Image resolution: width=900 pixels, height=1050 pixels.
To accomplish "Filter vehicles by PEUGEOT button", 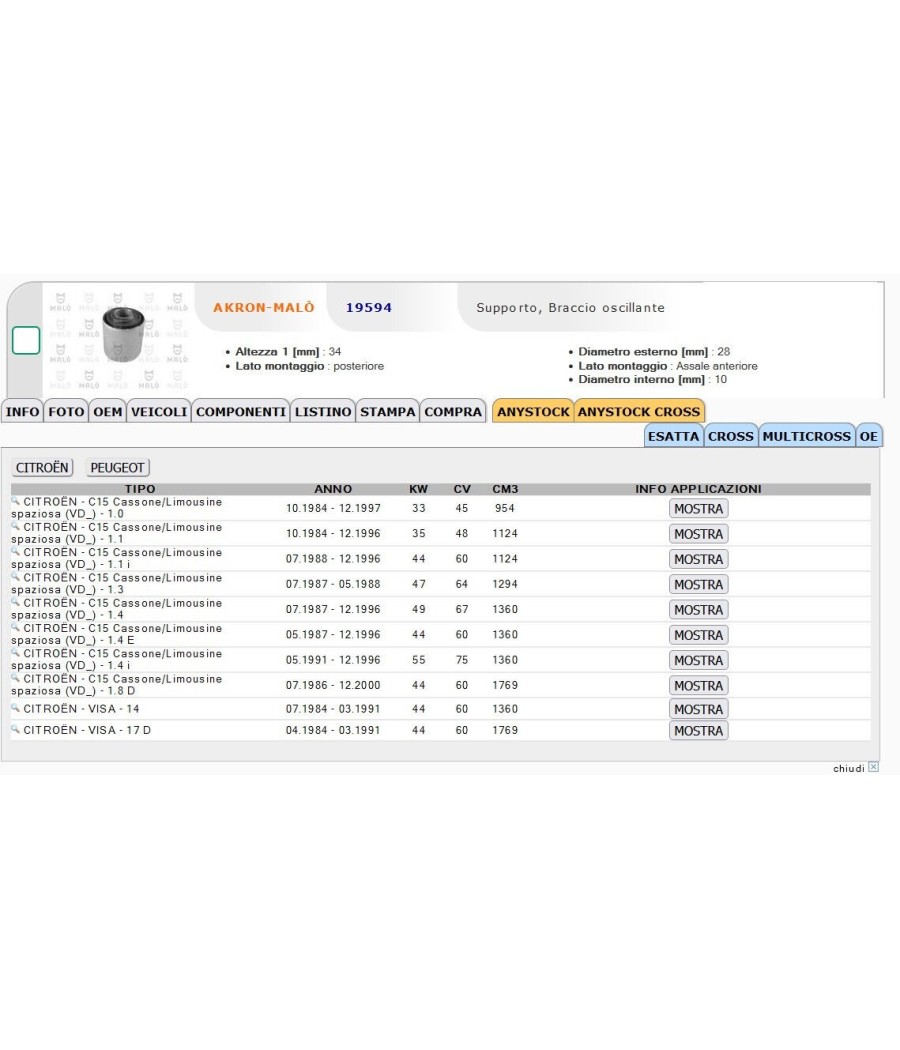I will [x=117, y=467].
